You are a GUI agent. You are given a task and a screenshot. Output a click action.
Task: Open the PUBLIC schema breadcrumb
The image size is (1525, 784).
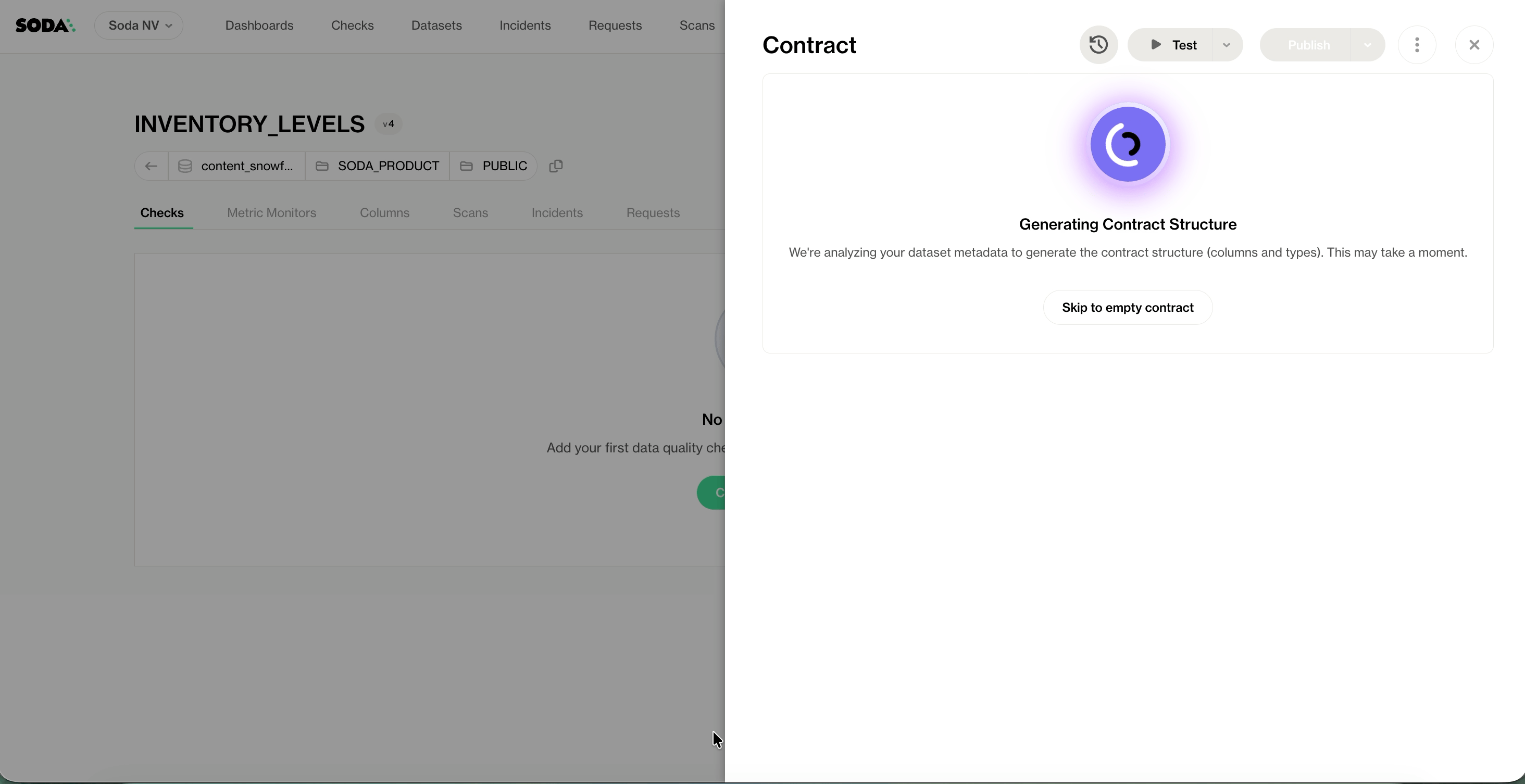click(x=494, y=166)
